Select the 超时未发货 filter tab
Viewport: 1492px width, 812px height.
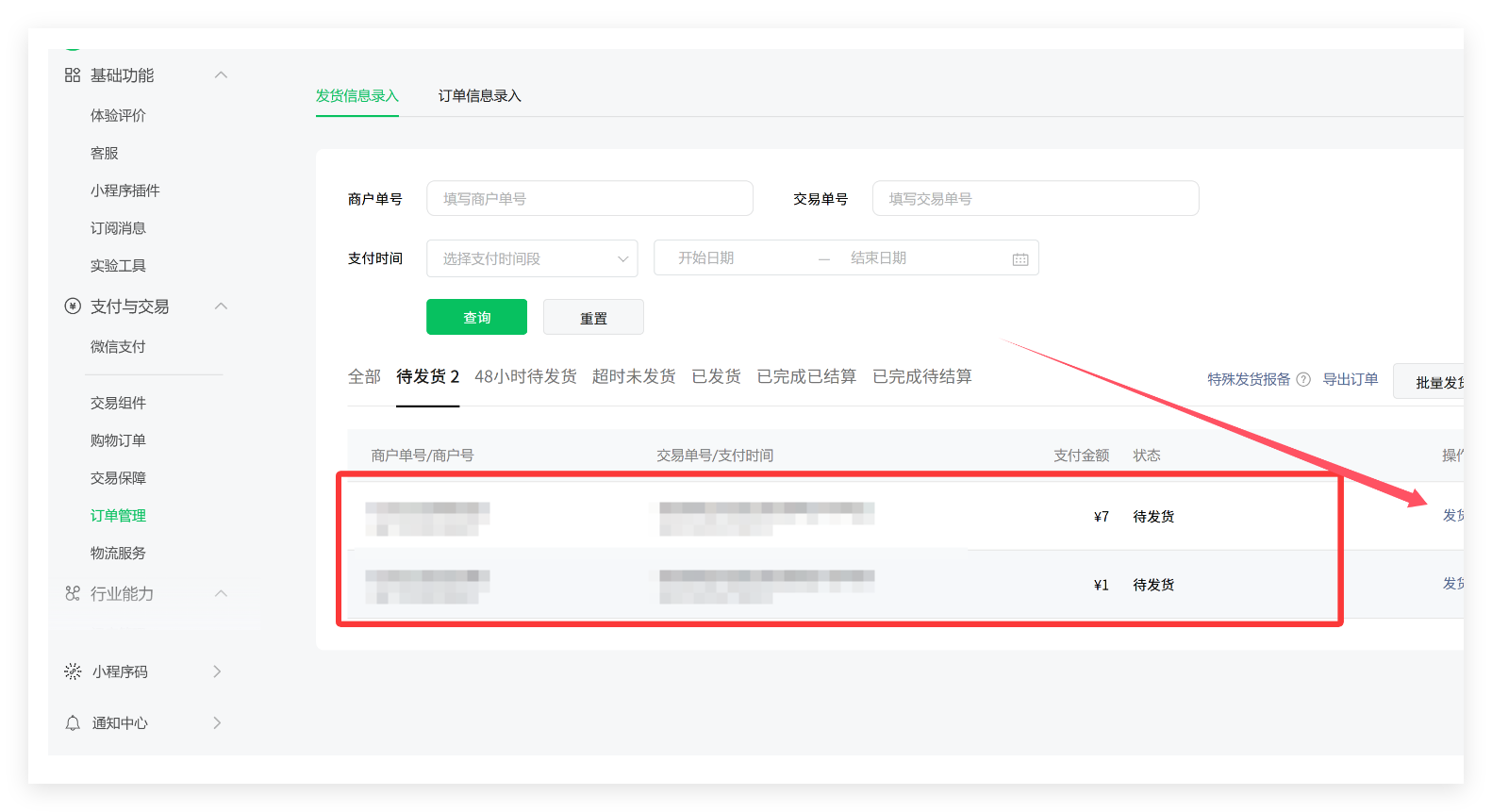[634, 376]
